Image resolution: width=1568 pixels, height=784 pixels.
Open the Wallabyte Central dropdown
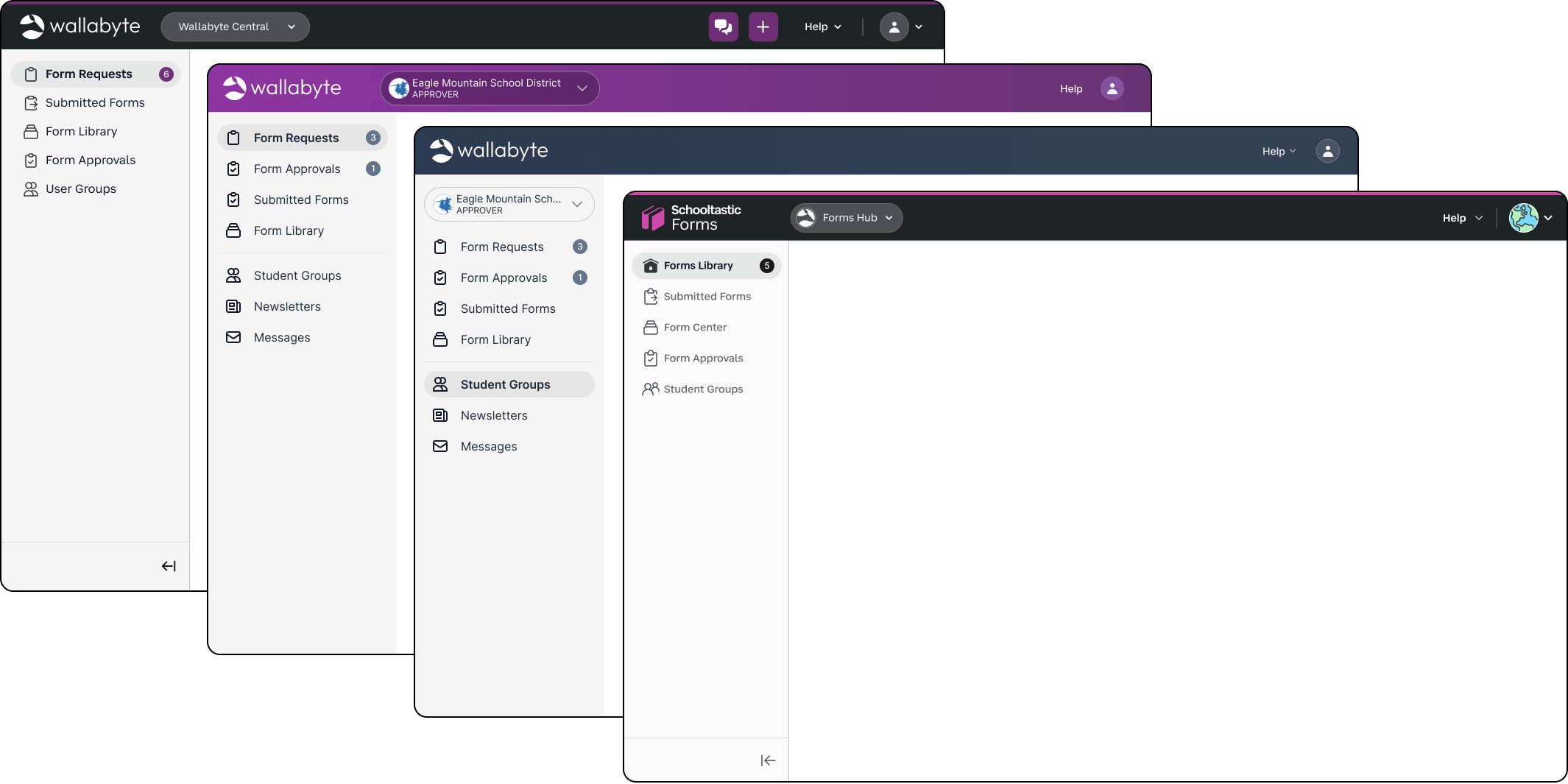pyautogui.click(x=235, y=27)
